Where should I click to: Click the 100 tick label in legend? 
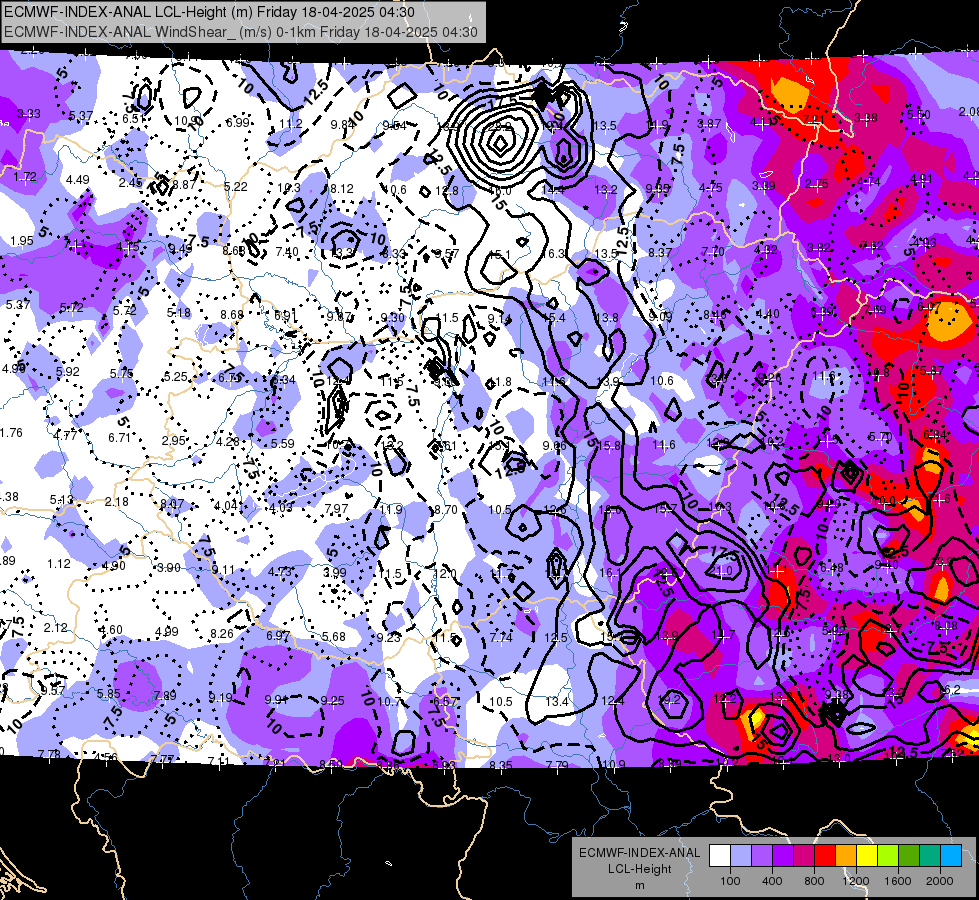pyautogui.click(x=730, y=881)
